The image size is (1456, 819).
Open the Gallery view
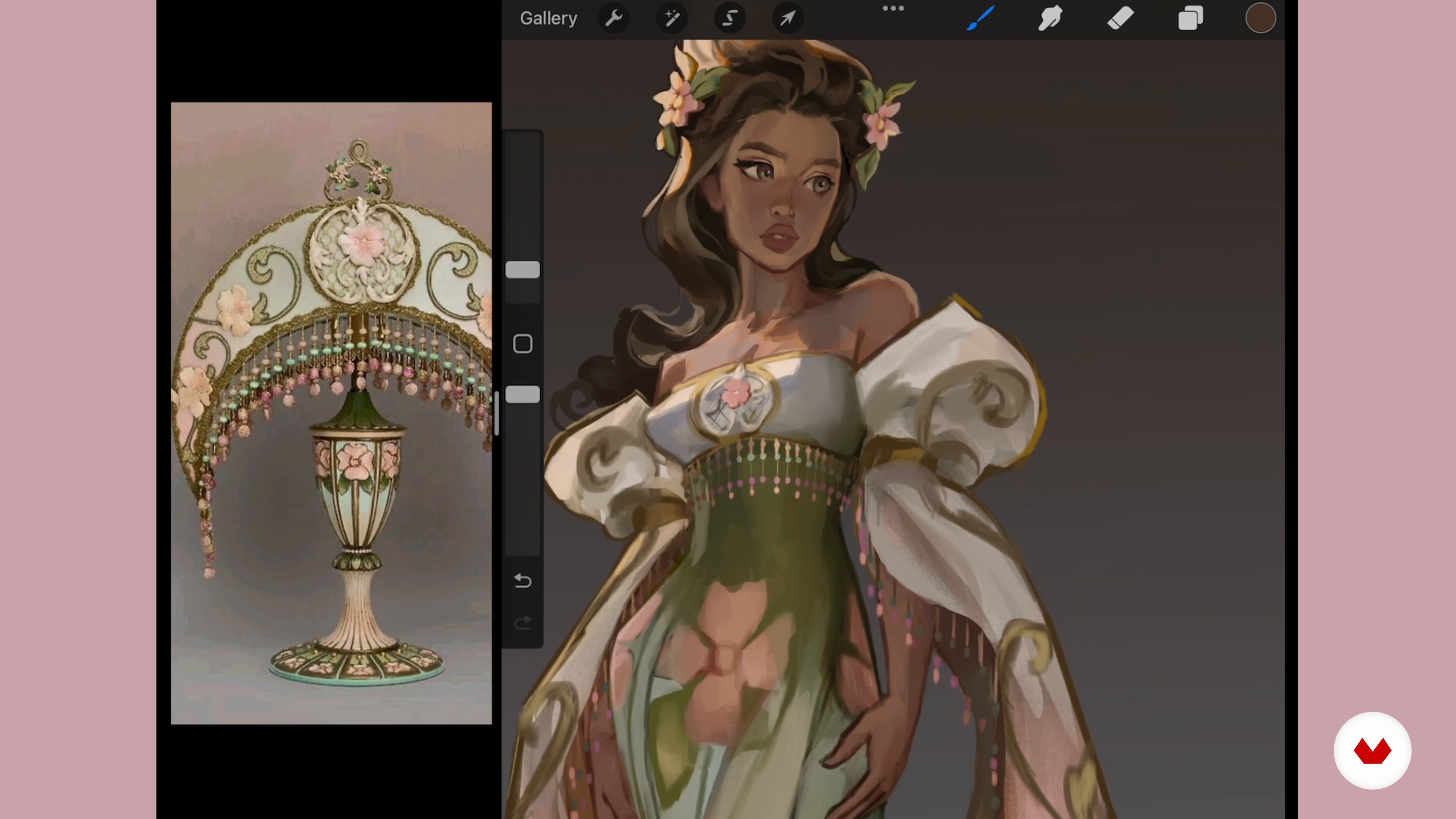pyautogui.click(x=548, y=18)
